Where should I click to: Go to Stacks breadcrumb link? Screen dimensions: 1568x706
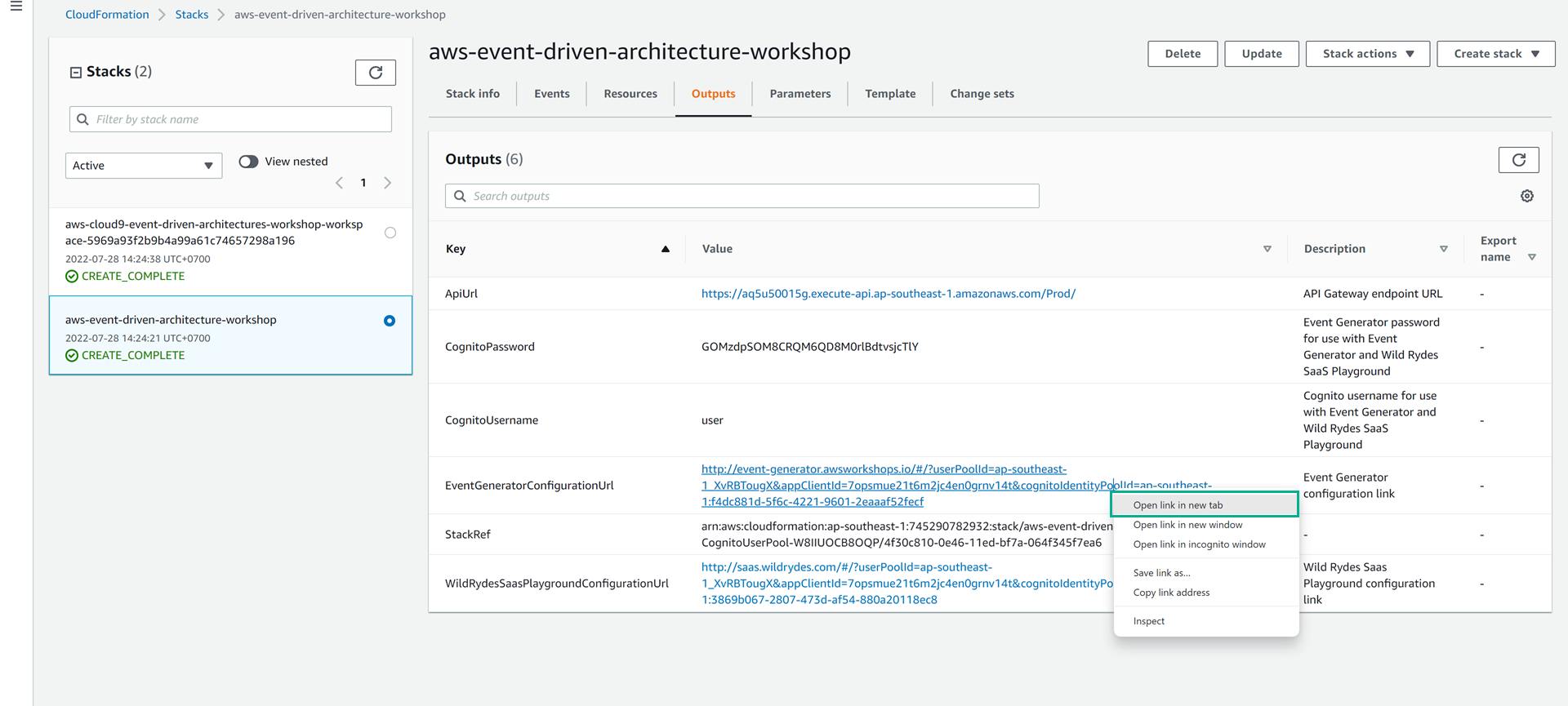[x=192, y=15]
